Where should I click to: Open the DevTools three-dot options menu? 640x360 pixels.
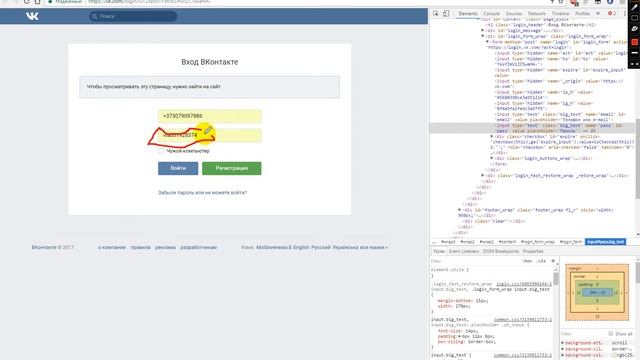coord(624,13)
